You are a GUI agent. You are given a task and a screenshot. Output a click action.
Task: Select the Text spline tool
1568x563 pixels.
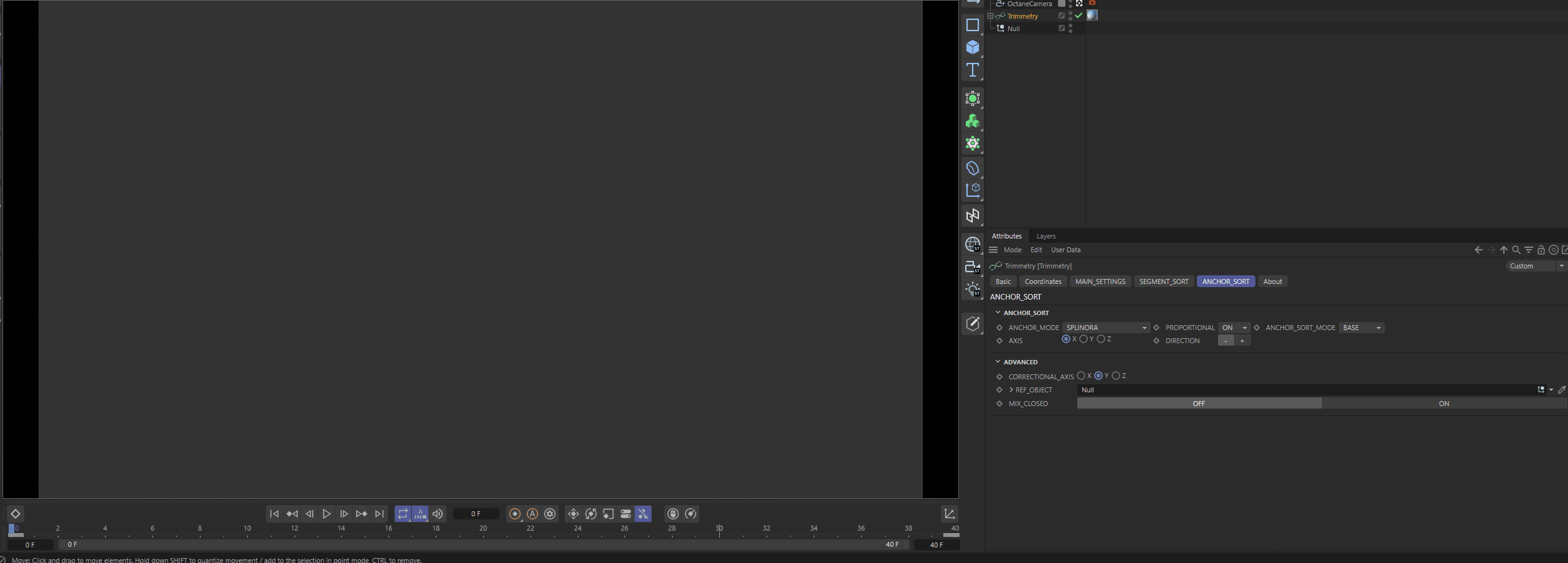point(972,70)
